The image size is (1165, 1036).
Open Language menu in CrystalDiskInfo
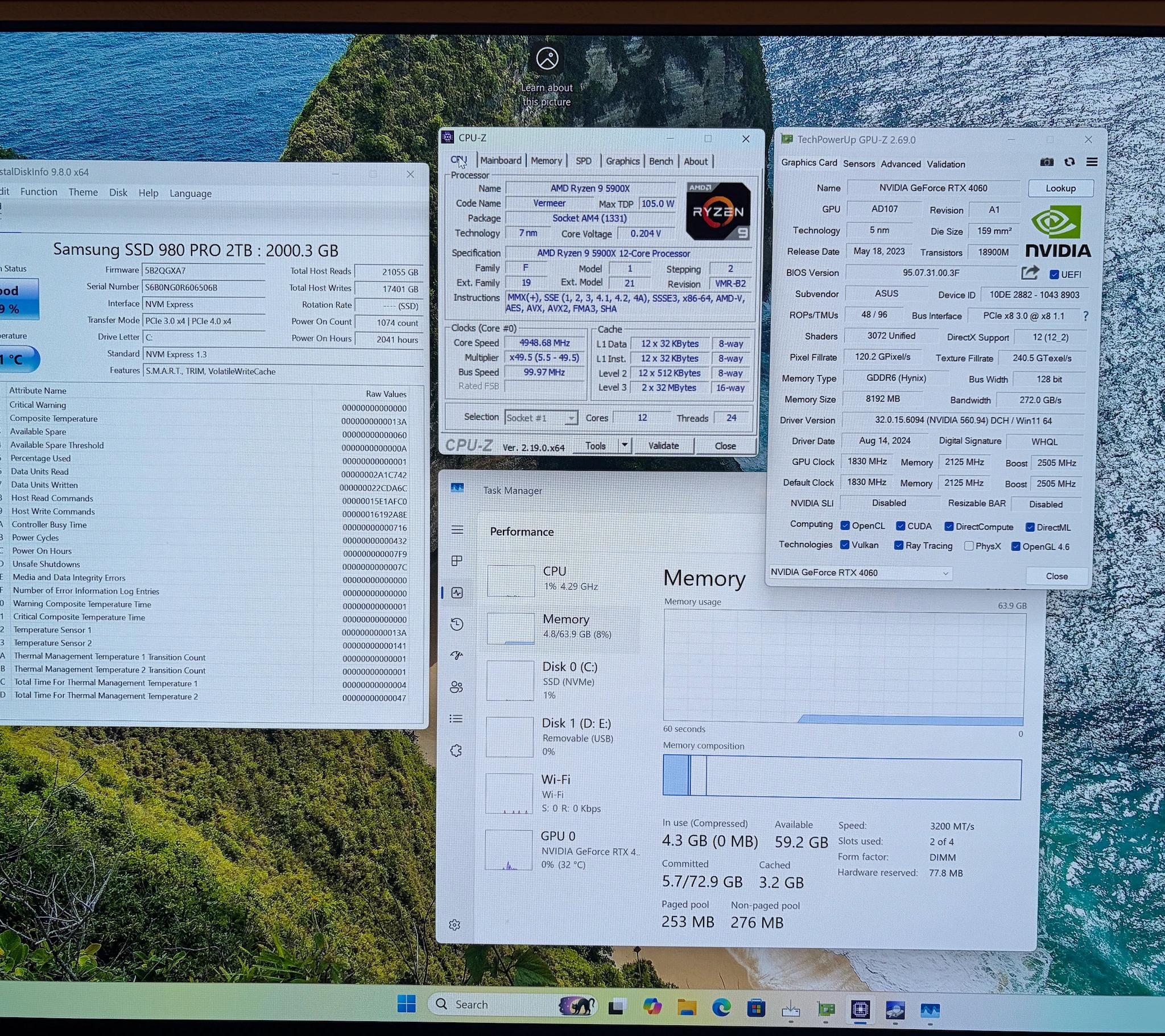[x=191, y=194]
